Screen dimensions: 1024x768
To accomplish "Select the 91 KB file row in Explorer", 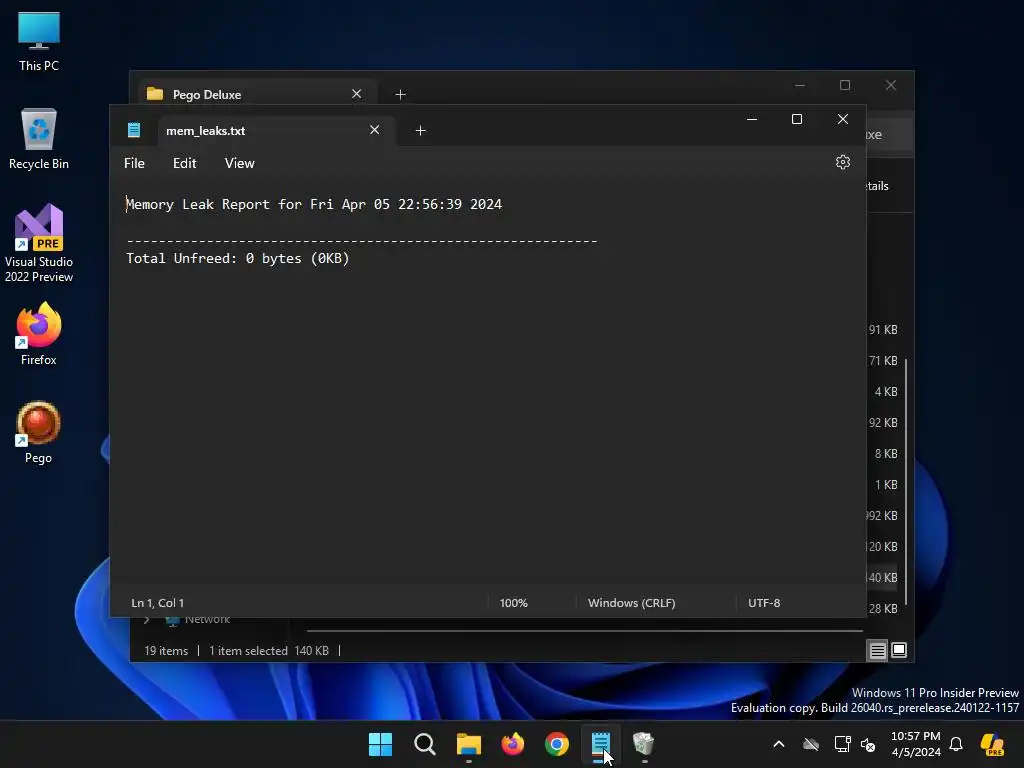I will (x=883, y=330).
